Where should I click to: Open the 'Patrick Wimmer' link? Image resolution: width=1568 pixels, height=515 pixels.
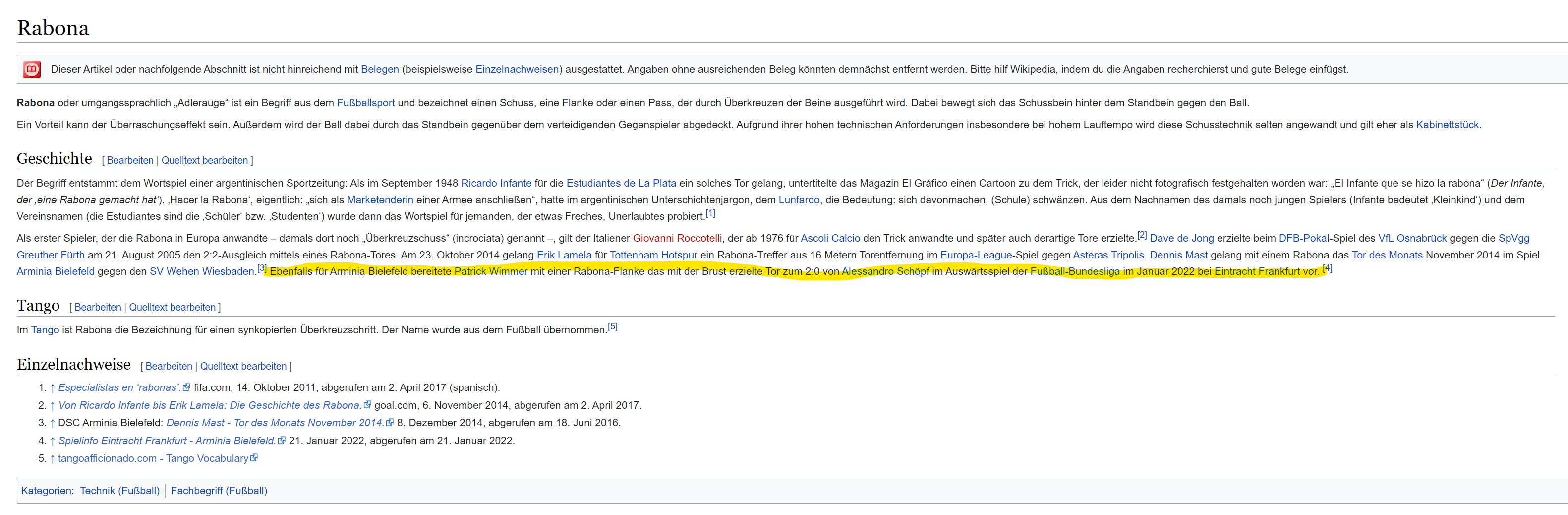pyautogui.click(x=491, y=271)
